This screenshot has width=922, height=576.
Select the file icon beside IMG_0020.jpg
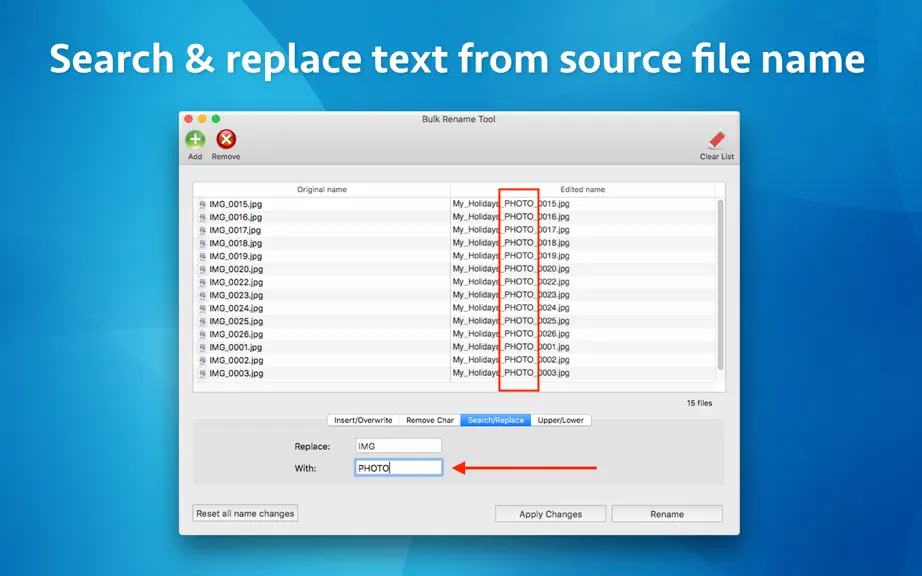(202, 269)
